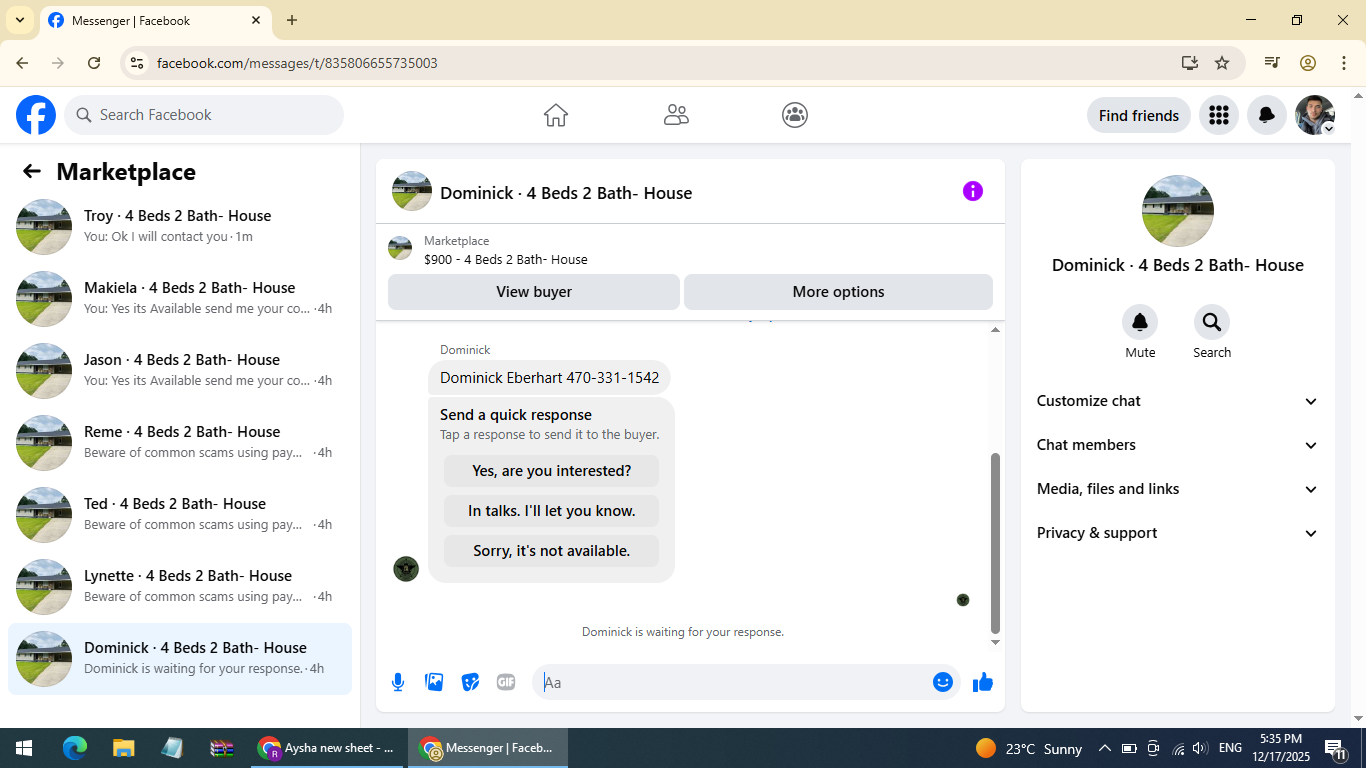
Task: Open the volume icon in system tray
Action: (1201, 748)
